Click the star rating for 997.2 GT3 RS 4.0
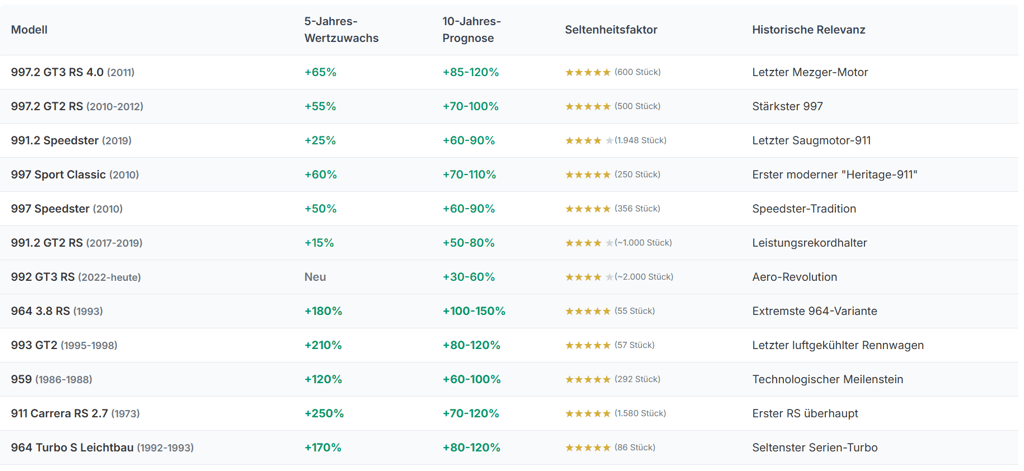The width and height of the screenshot is (1024, 471). tap(588, 73)
